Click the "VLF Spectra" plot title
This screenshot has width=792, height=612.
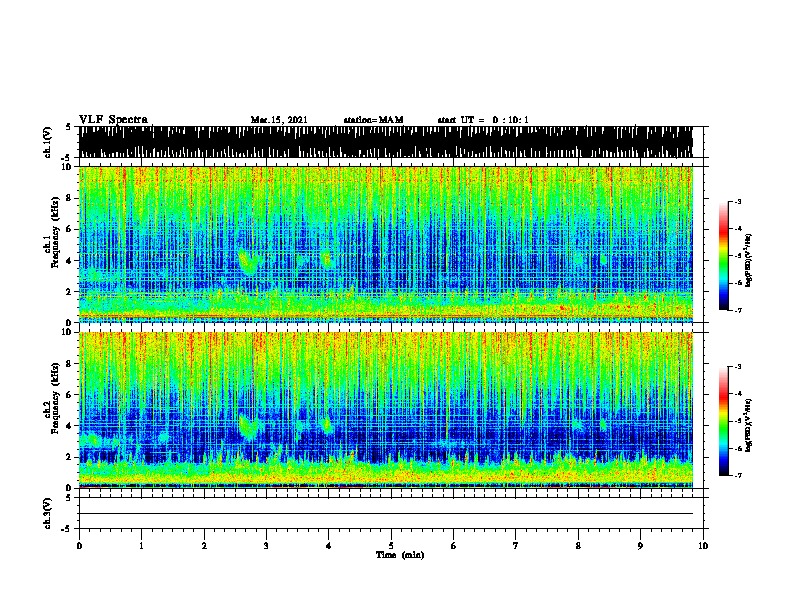113,119
